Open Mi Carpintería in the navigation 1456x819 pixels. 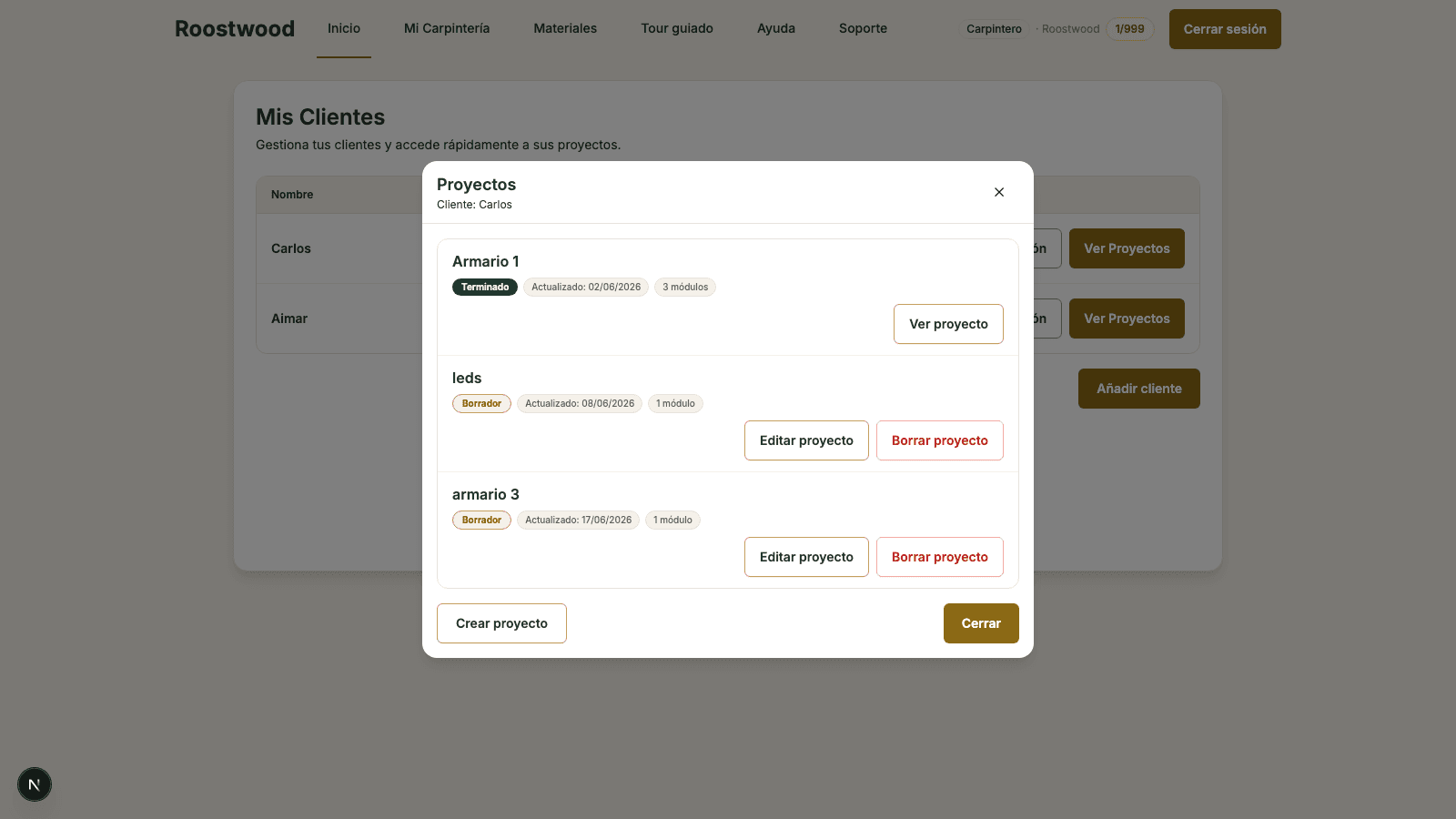447,28
